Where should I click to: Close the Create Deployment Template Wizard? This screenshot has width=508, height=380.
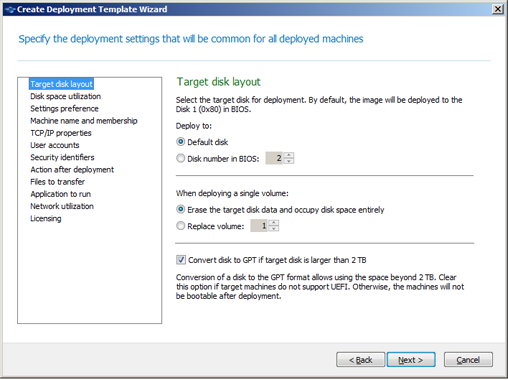click(498, 9)
